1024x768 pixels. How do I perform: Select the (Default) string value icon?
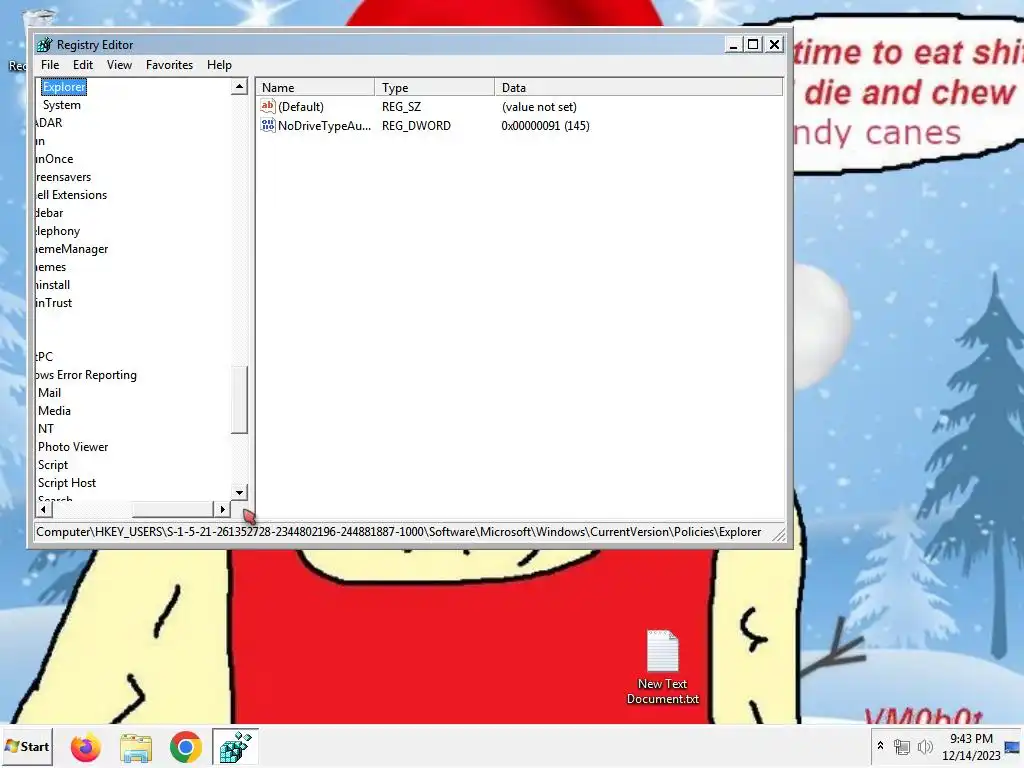tap(267, 106)
